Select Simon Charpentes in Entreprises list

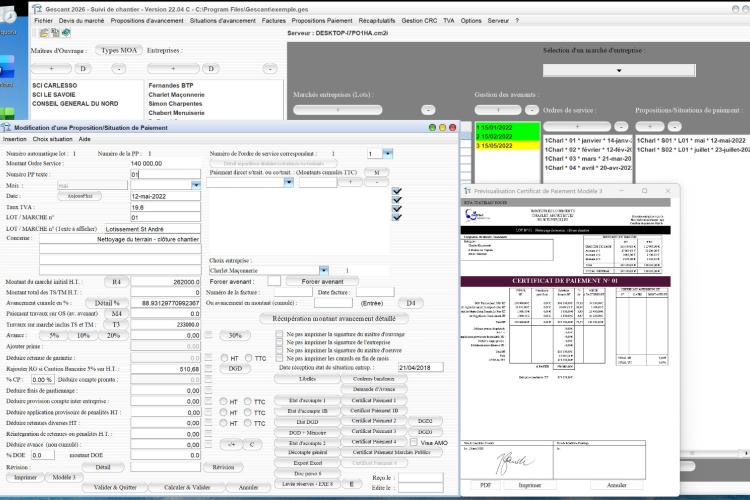click(176, 103)
